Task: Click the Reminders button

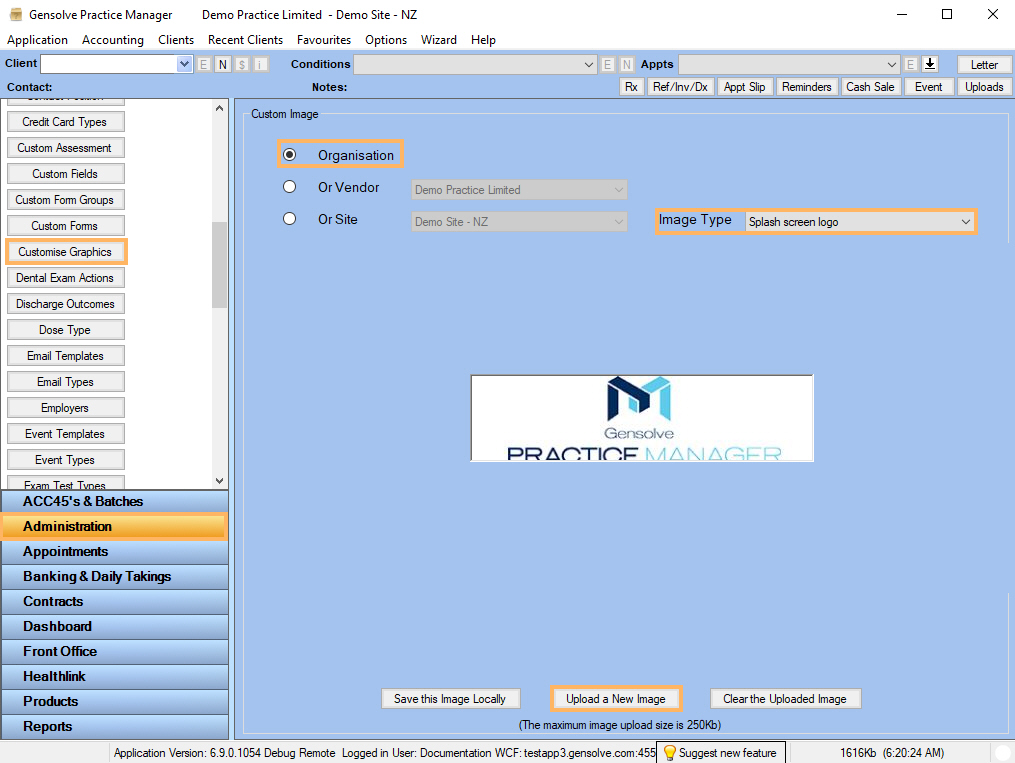Action: click(x=807, y=87)
